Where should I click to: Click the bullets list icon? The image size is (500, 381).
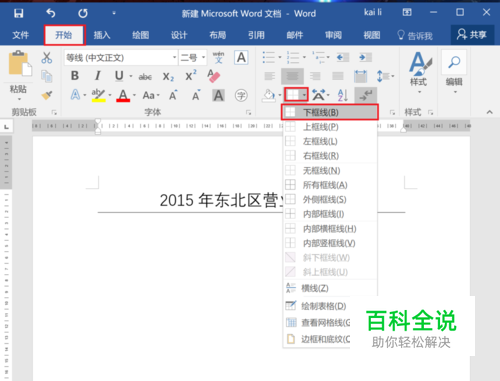pyautogui.click(x=269, y=57)
